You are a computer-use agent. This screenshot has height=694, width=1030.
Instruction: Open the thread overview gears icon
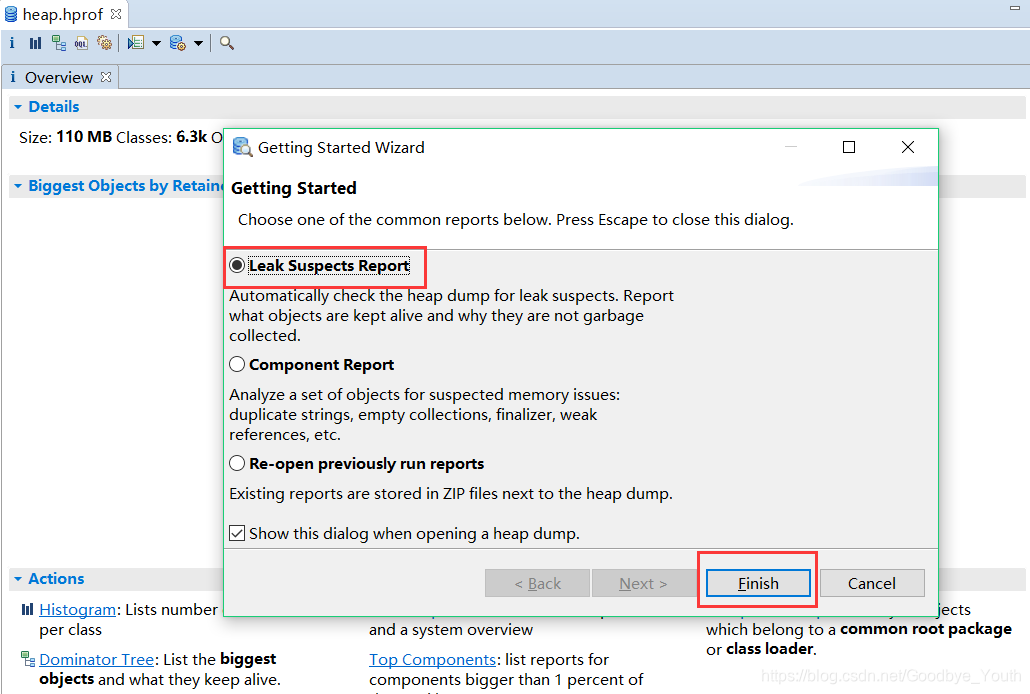point(104,43)
